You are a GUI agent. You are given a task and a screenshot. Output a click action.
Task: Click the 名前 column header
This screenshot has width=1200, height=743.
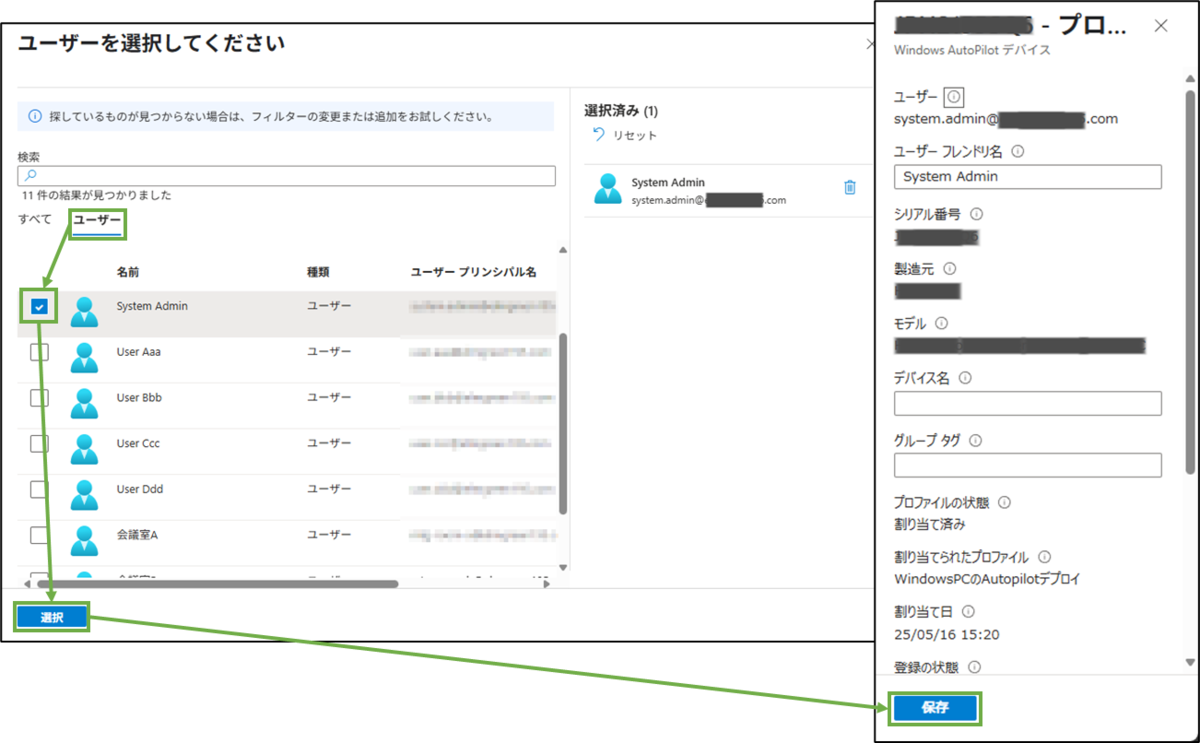(128, 272)
